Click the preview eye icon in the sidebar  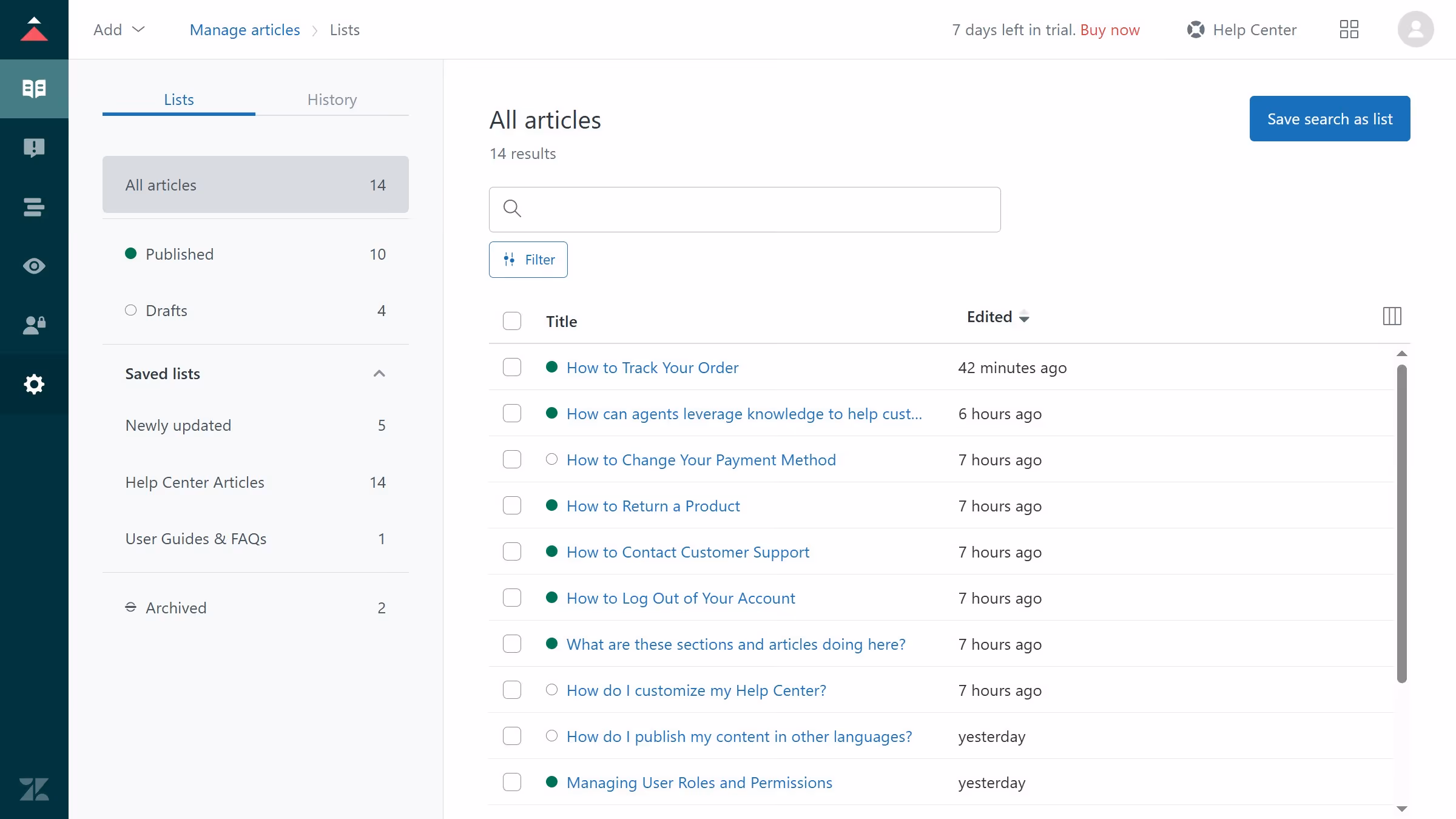point(34,266)
